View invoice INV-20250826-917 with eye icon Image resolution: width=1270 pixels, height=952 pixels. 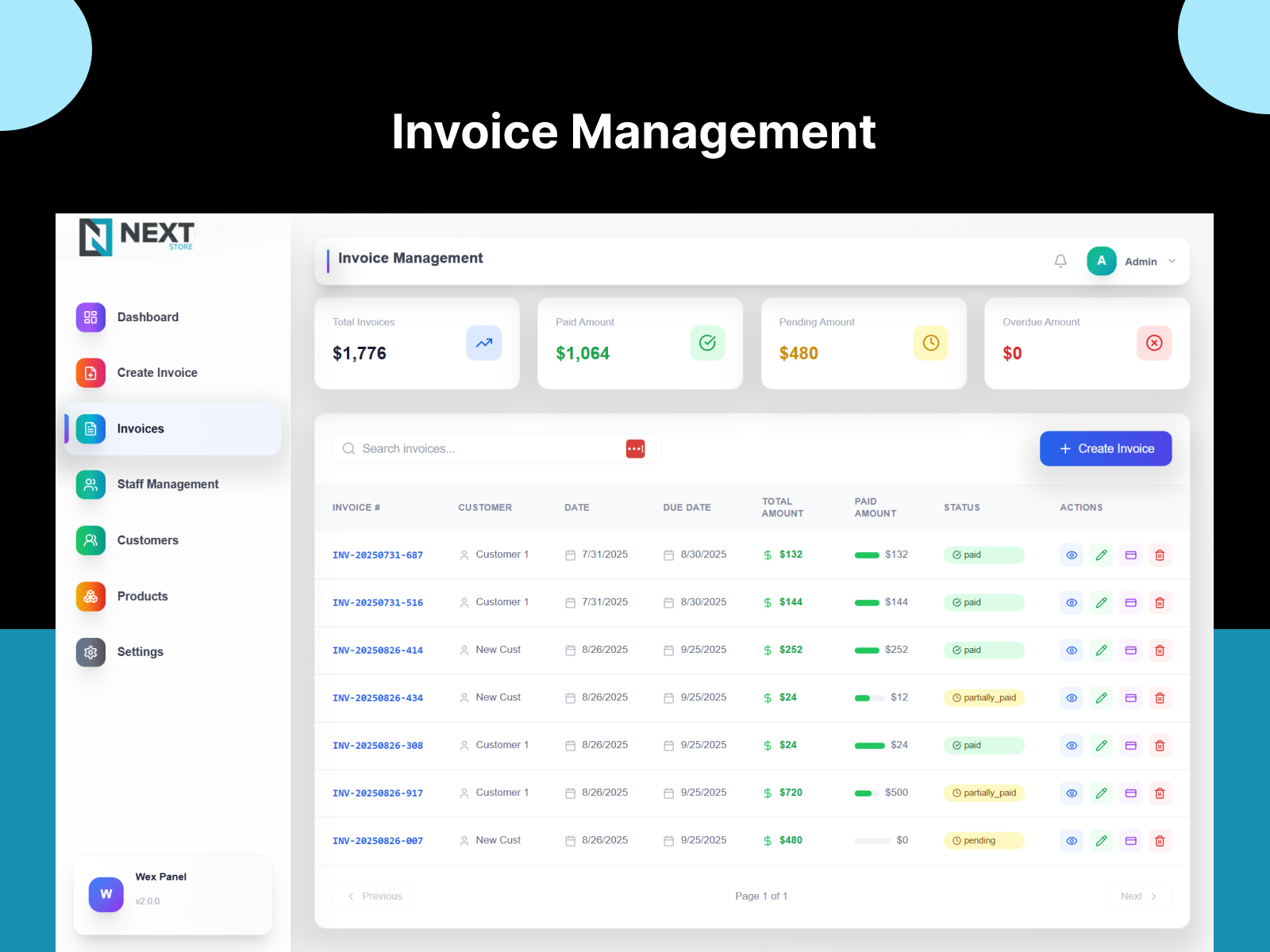[x=1072, y=793]
